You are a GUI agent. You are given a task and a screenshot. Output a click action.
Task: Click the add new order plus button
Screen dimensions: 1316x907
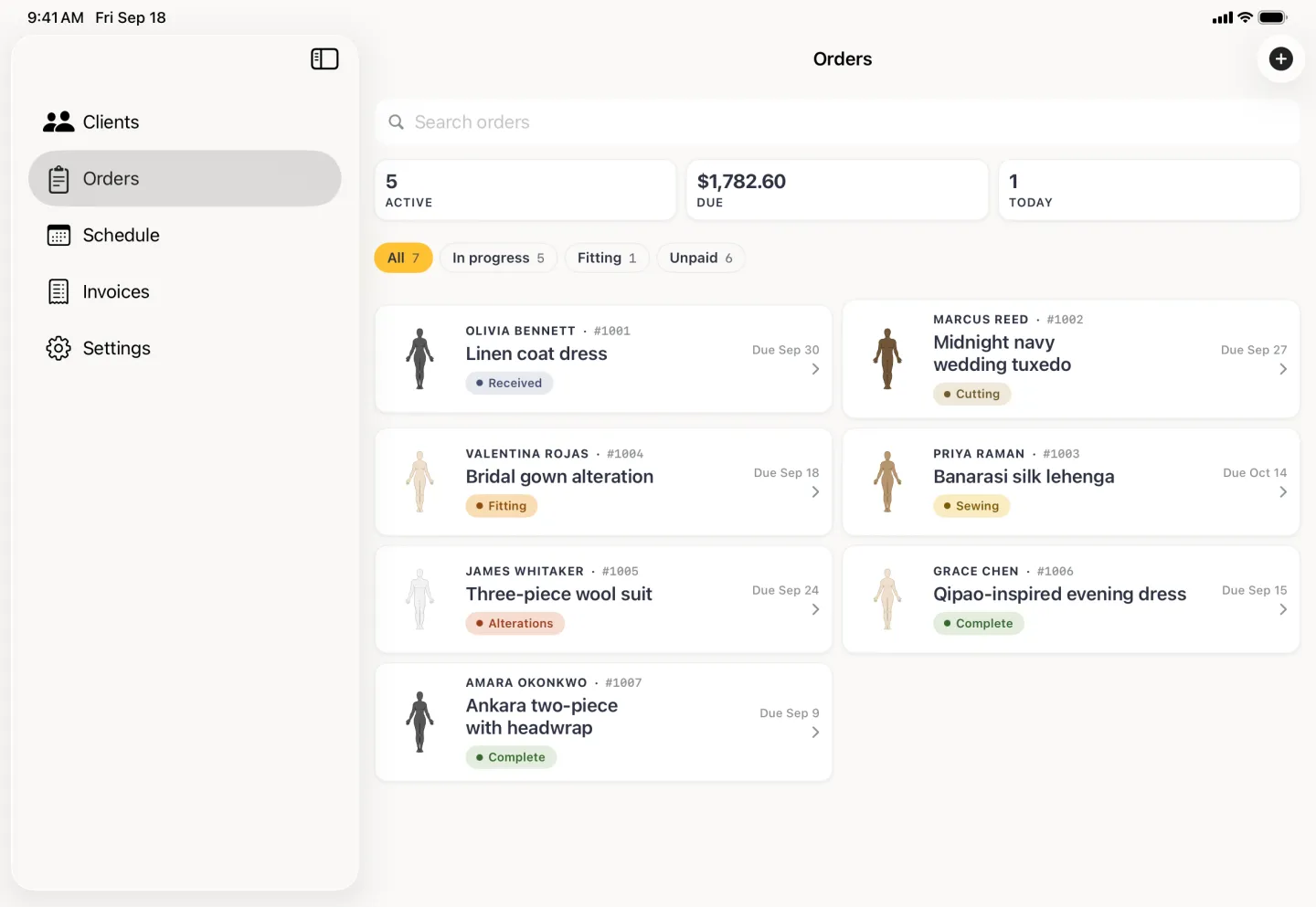tap(1280, 59)
